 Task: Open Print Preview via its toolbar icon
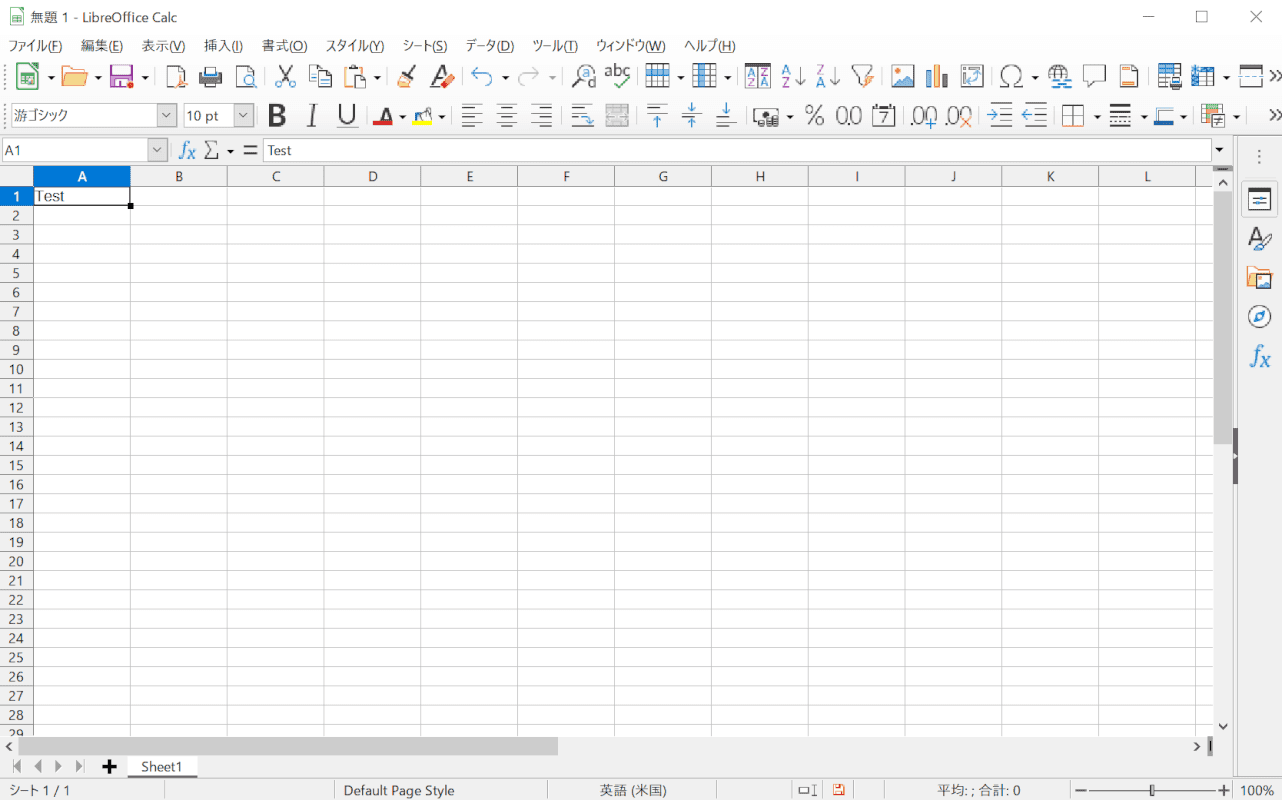[x=245, y=76]
